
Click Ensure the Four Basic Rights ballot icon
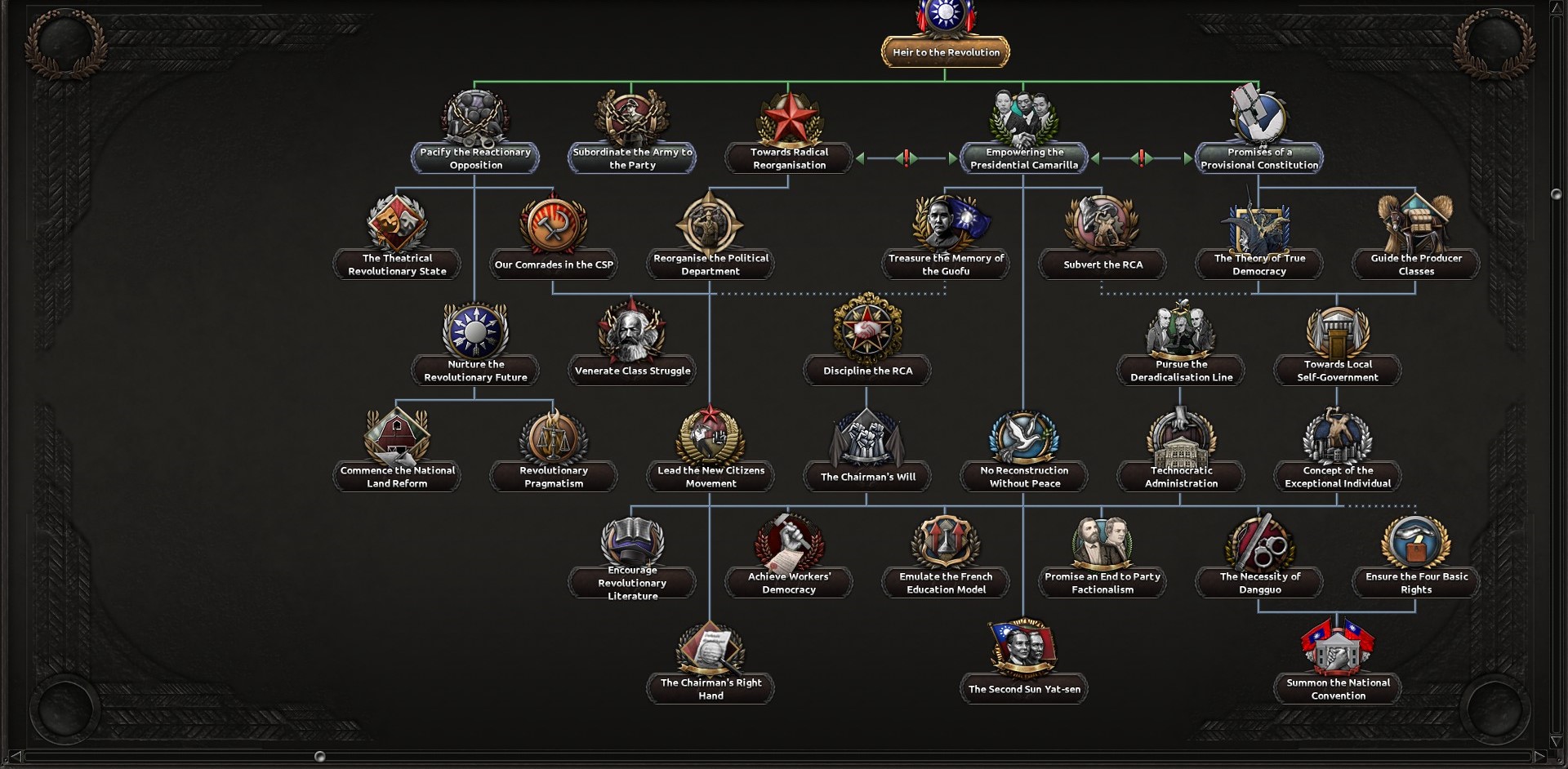tap(1415, 542)
